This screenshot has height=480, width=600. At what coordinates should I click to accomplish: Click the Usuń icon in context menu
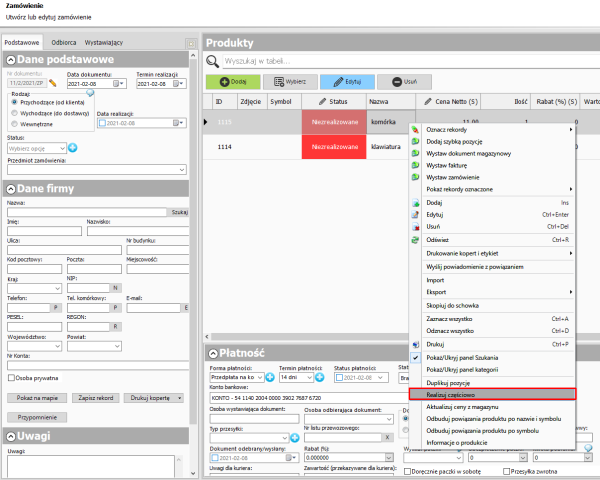click(x=415, y=227)
